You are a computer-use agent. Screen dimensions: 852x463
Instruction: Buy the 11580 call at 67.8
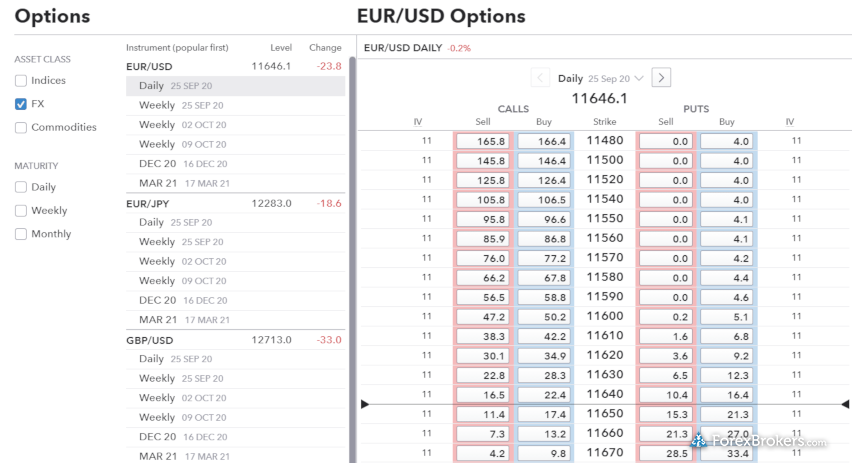tap(544, 278)
